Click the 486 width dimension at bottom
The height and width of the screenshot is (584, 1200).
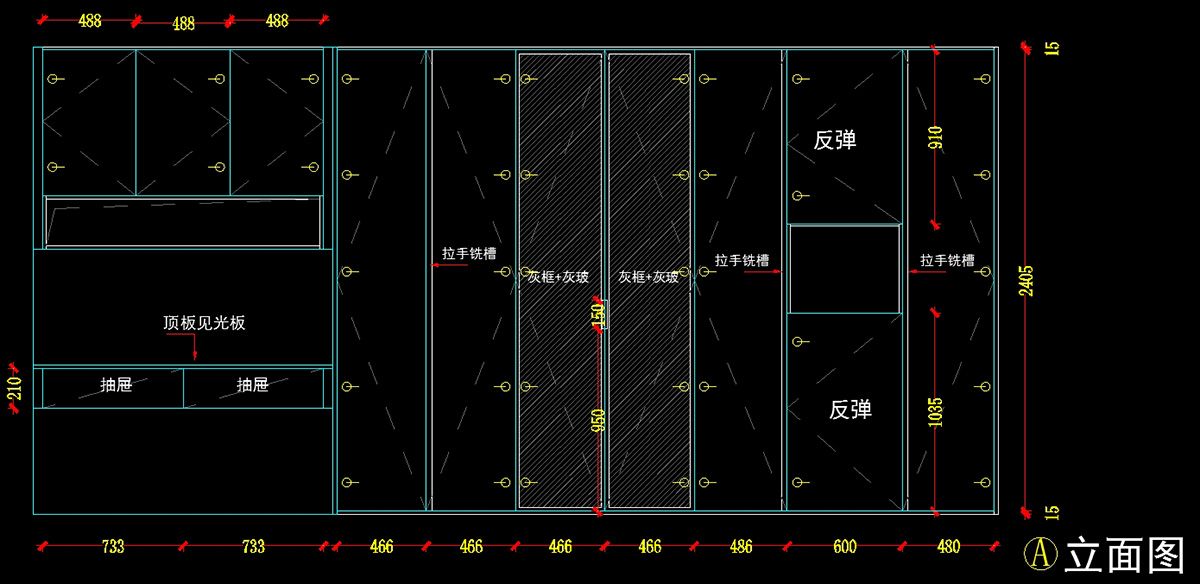[741, 547]
